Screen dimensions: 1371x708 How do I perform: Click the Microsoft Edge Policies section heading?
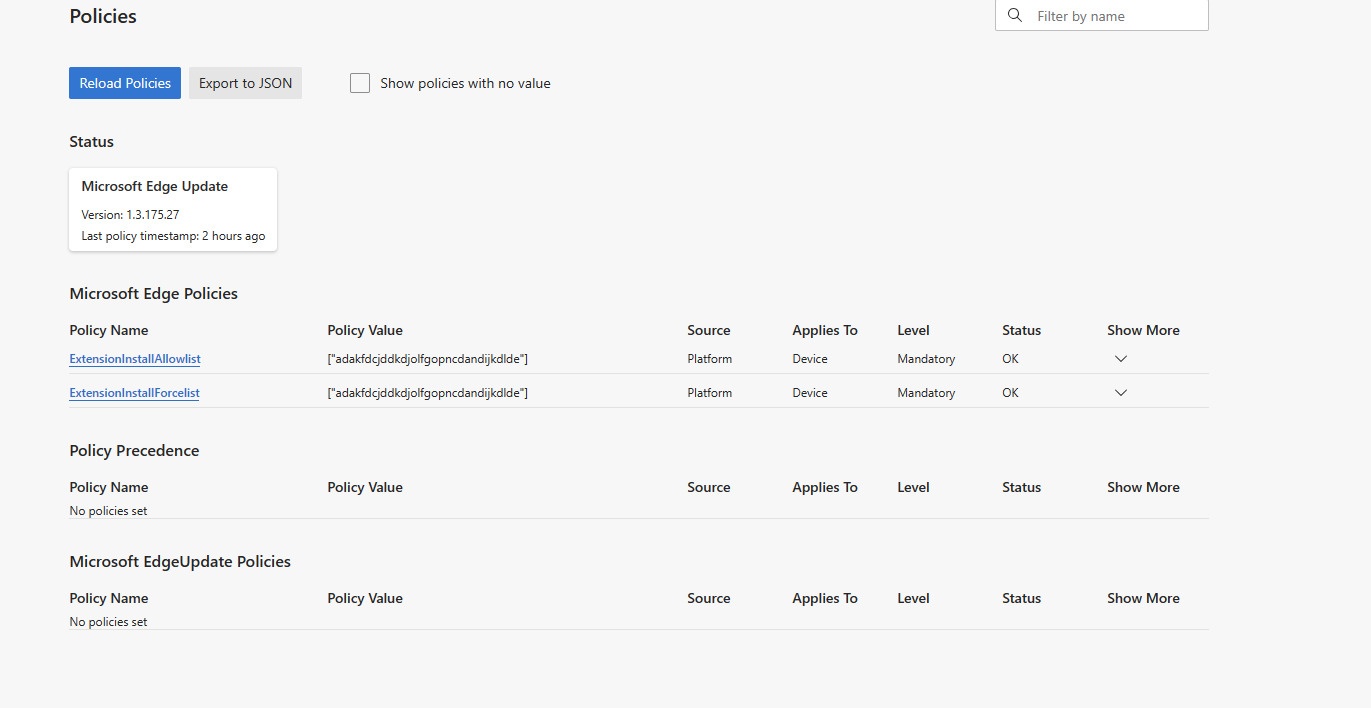(x=153, y=294)
